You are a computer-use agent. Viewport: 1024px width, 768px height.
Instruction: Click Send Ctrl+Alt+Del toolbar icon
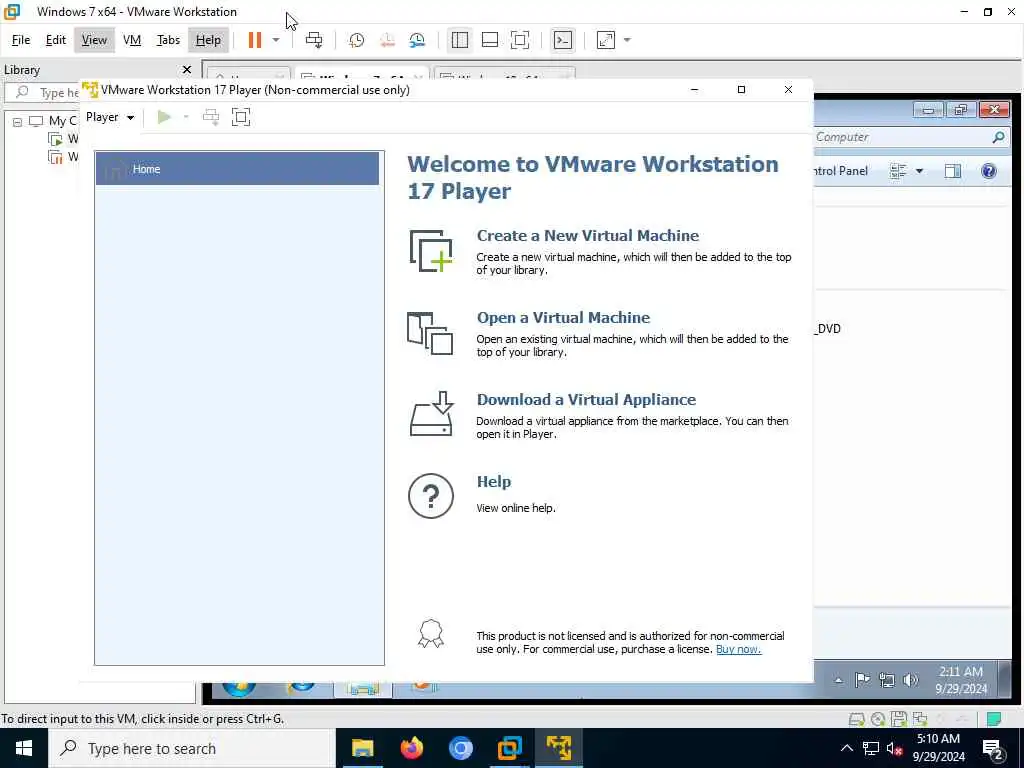click(x=314, y=40)
